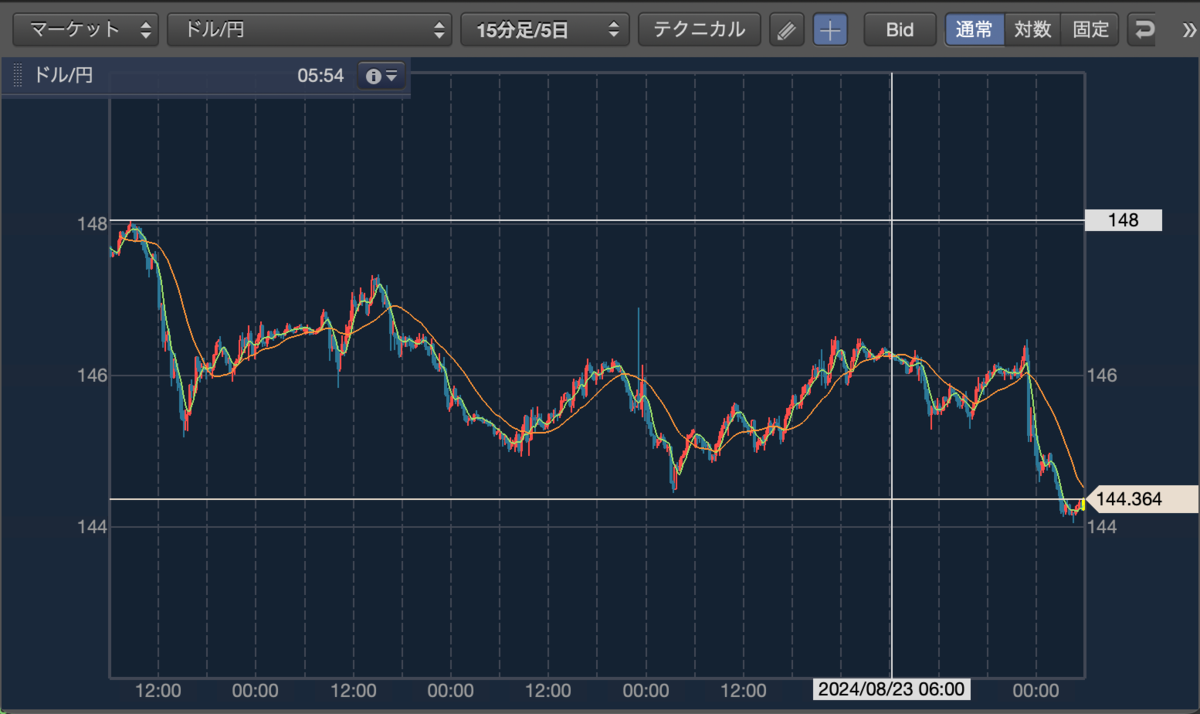This screenshot has height=714, width=1200.
Task: Click the 2024/08/23 06:00 time marker
Action: (x=893, y=689)
